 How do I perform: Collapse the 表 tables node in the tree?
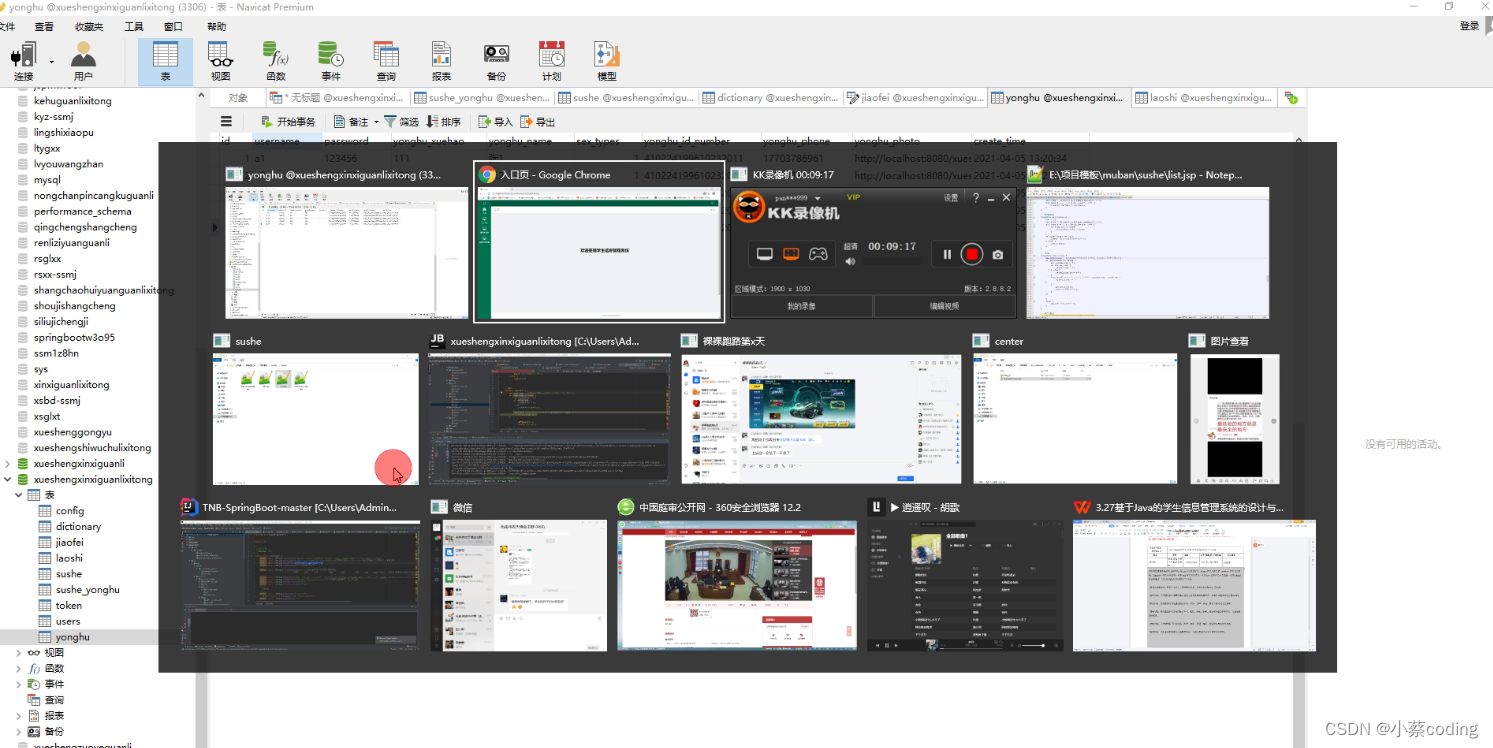coord(18,495)
